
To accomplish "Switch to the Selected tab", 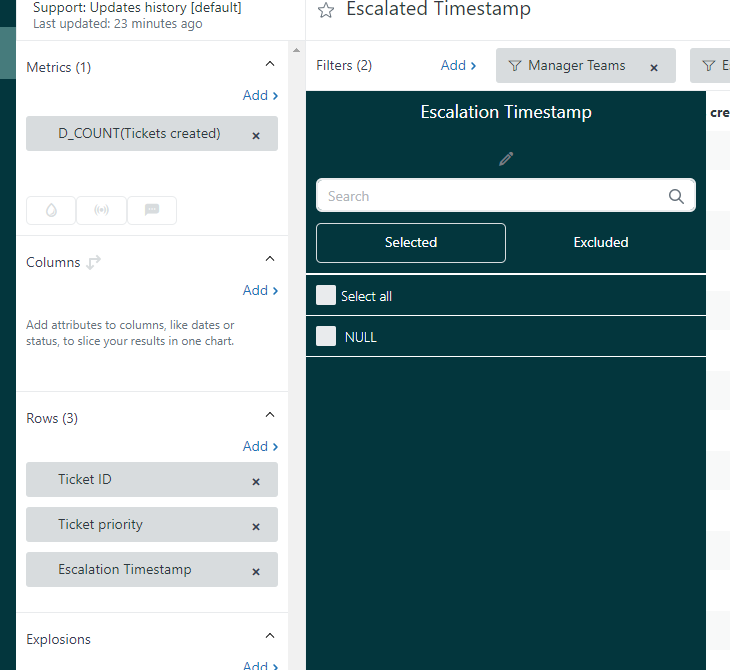I will pyautogui.click(x=411, y=242).
